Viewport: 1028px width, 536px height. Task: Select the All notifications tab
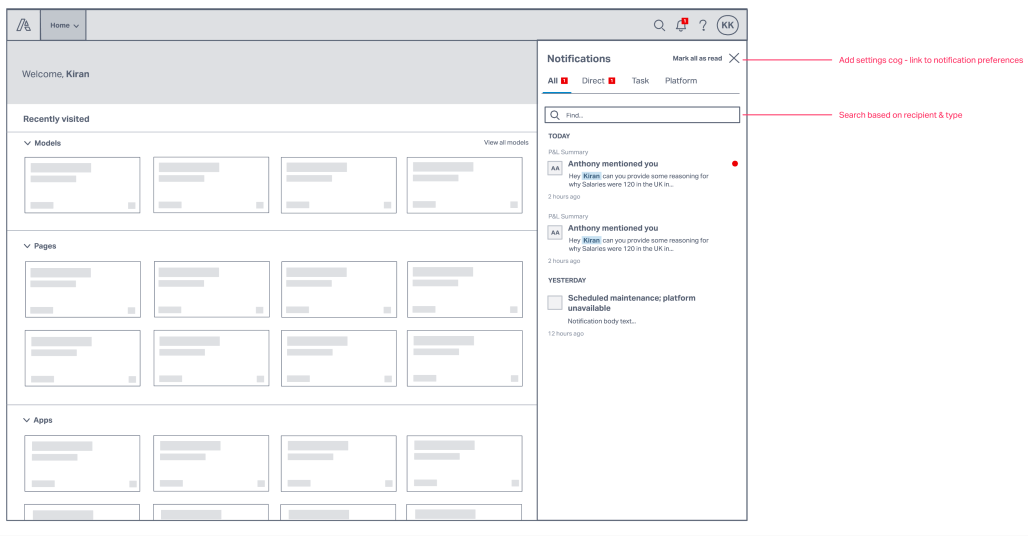557,81
